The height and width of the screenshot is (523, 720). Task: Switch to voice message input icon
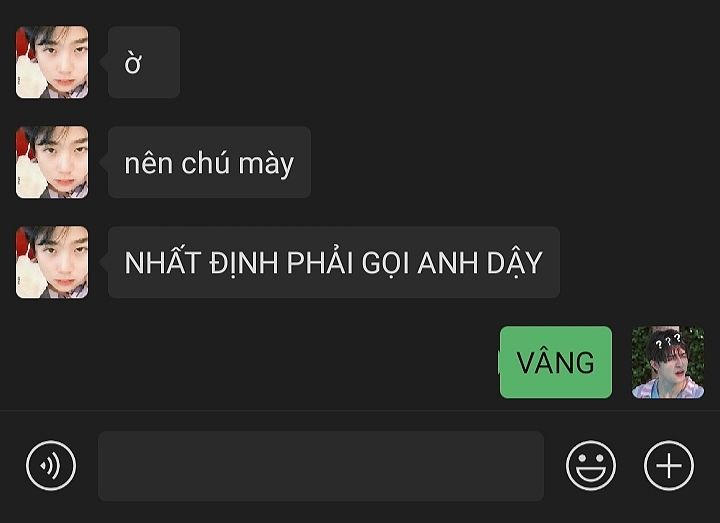click(51, 466)
